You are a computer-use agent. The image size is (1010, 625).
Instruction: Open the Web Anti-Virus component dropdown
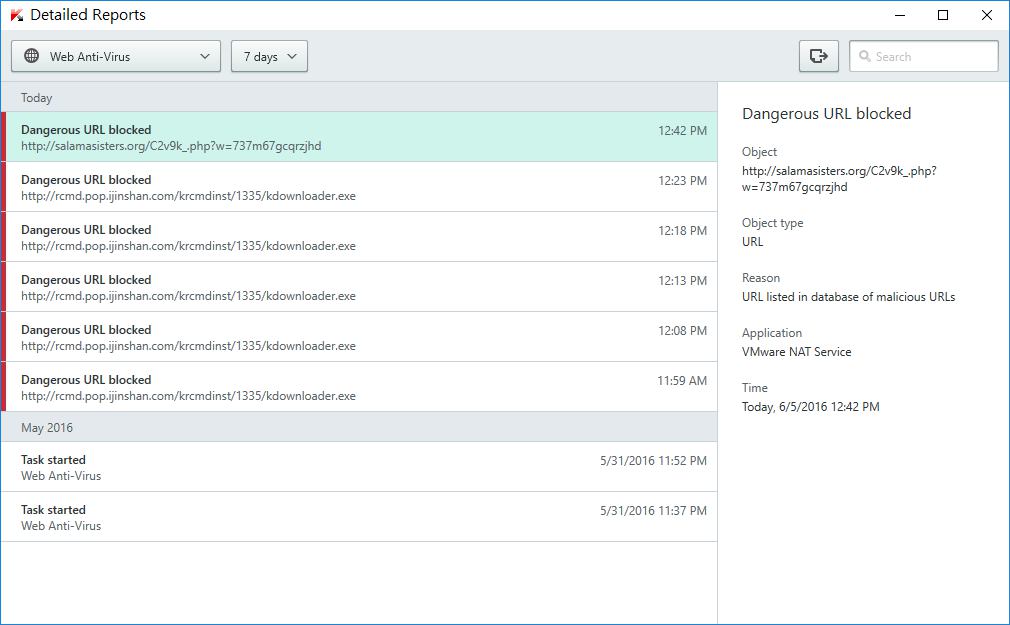coord(116,57)
